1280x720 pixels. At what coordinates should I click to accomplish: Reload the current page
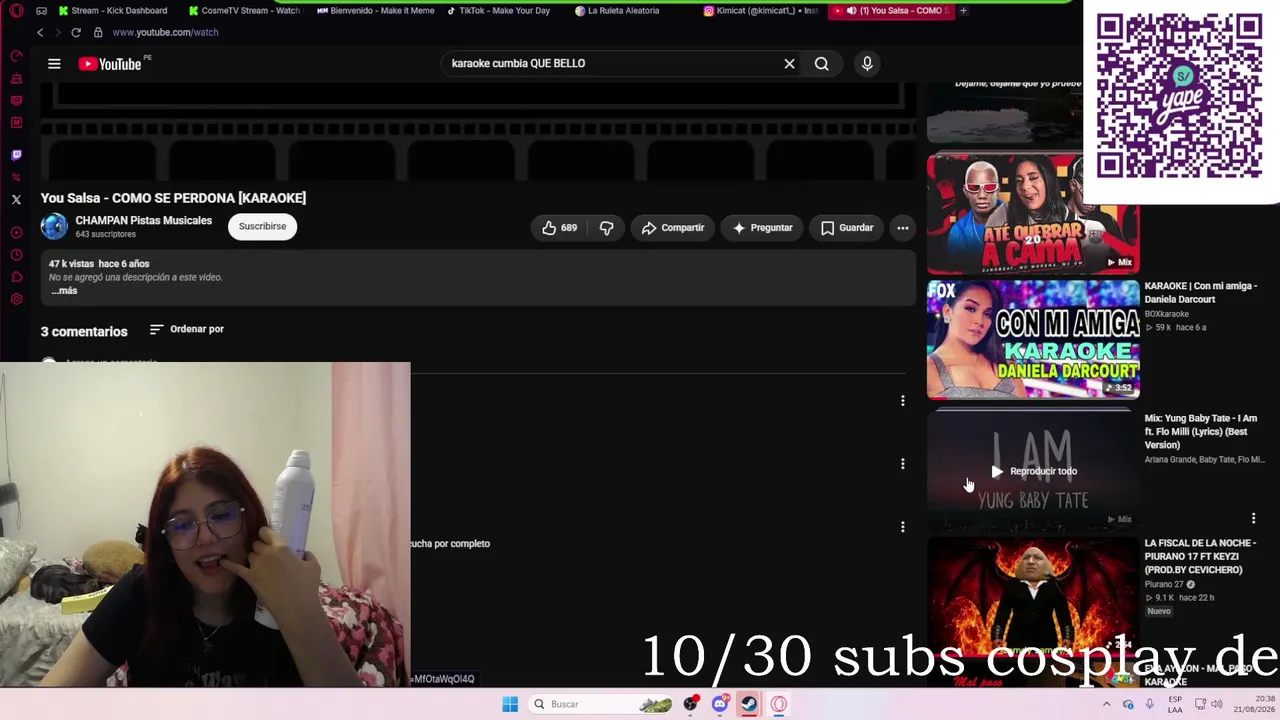75,32
